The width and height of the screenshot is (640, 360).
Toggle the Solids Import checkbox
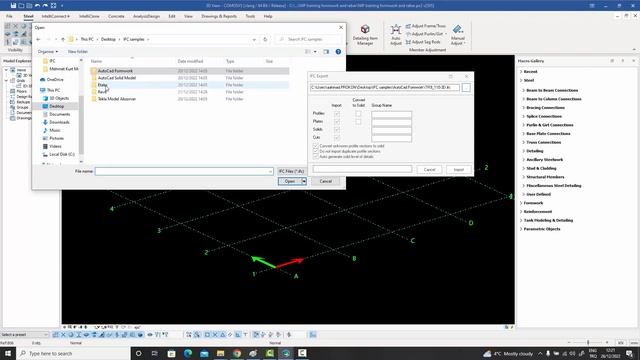point(337,129)
